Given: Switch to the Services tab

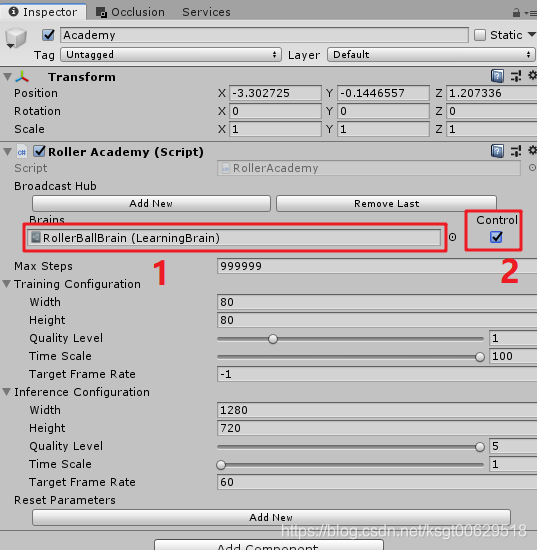Looking at the screenshot, I should tap(206, 12).
